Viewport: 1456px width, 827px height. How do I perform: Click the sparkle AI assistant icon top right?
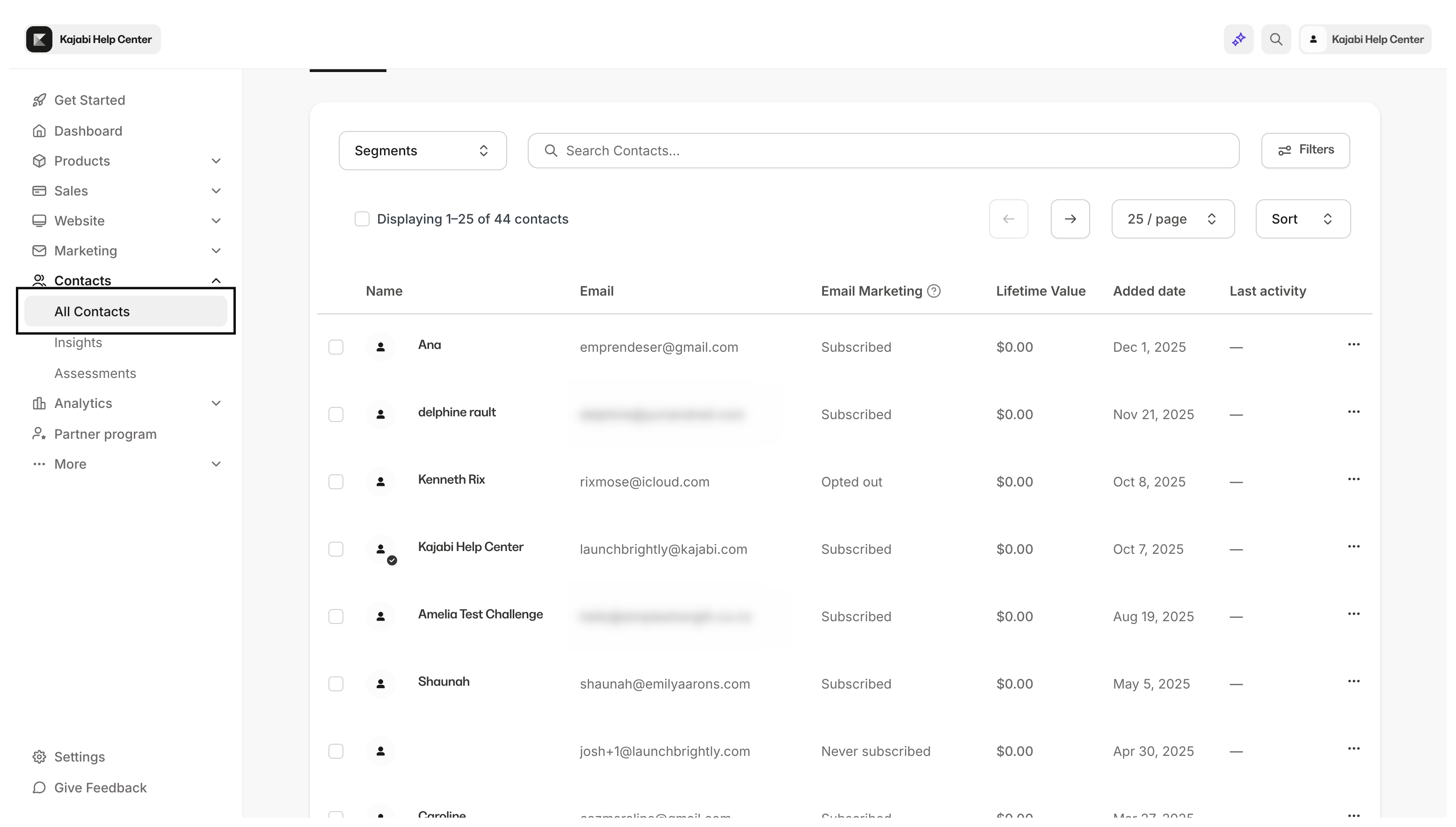click(x=1238, y=39)
